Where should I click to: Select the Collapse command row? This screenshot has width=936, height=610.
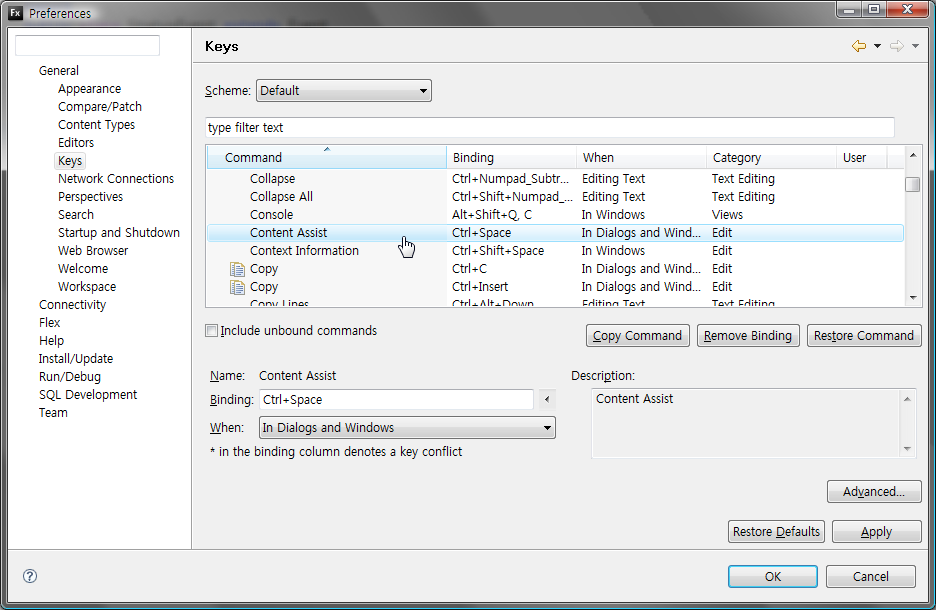pyautogui.click(x=555, y=178)
